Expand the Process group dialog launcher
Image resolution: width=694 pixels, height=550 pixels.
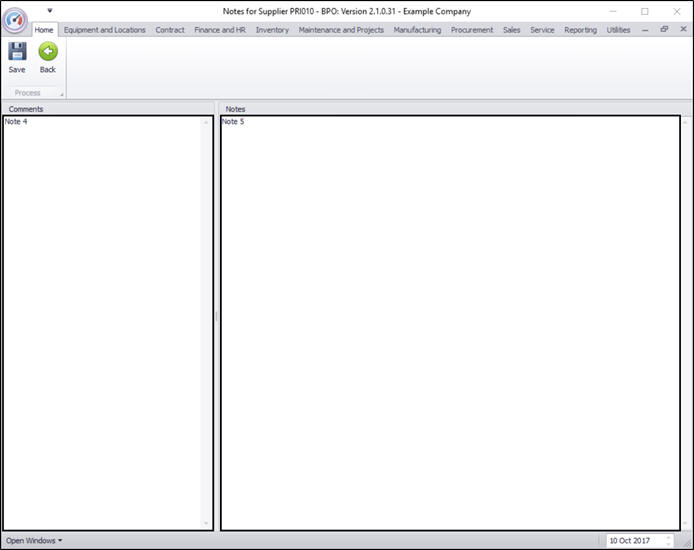click(x=62, y=94)
